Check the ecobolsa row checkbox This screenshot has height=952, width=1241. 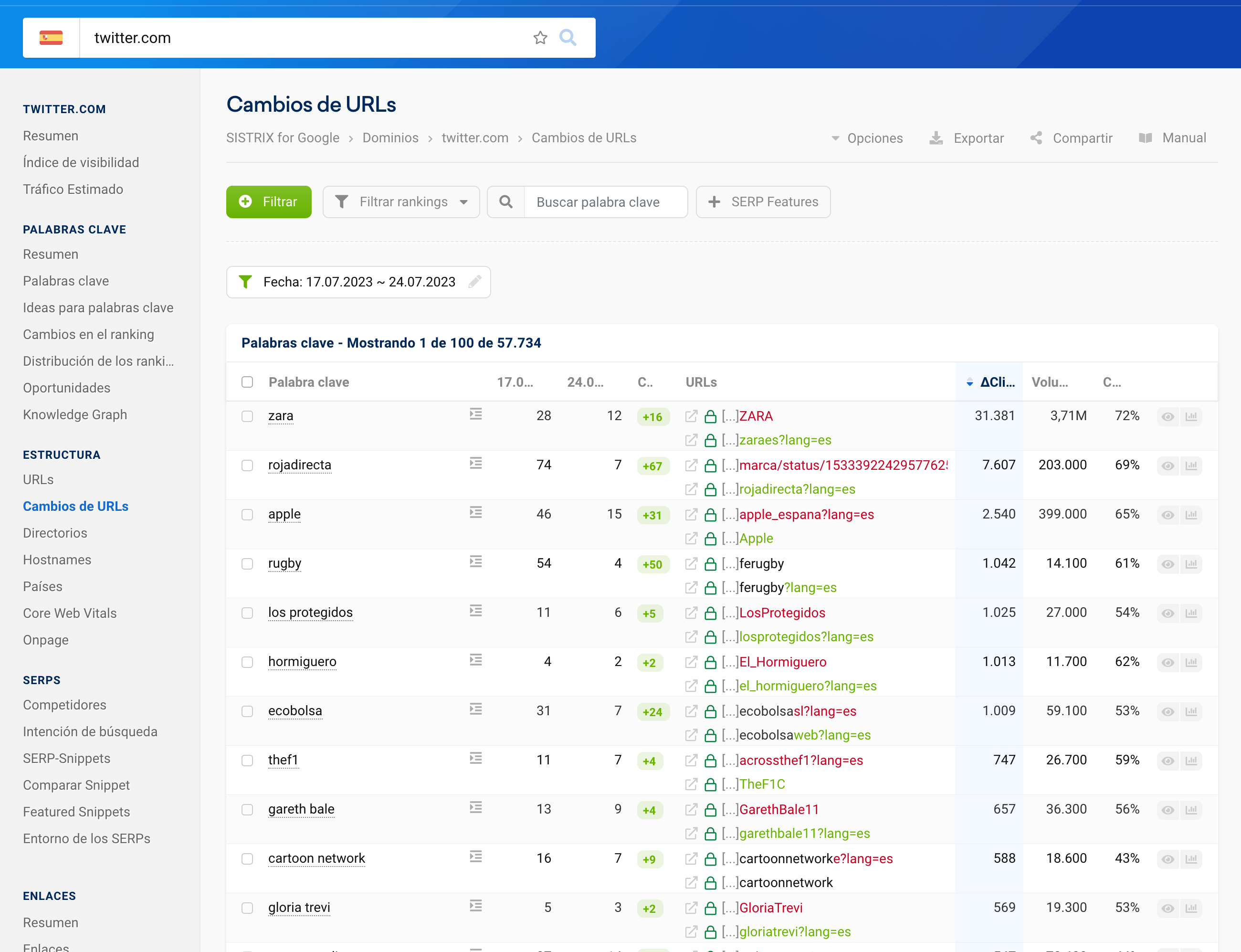point(248,712)
